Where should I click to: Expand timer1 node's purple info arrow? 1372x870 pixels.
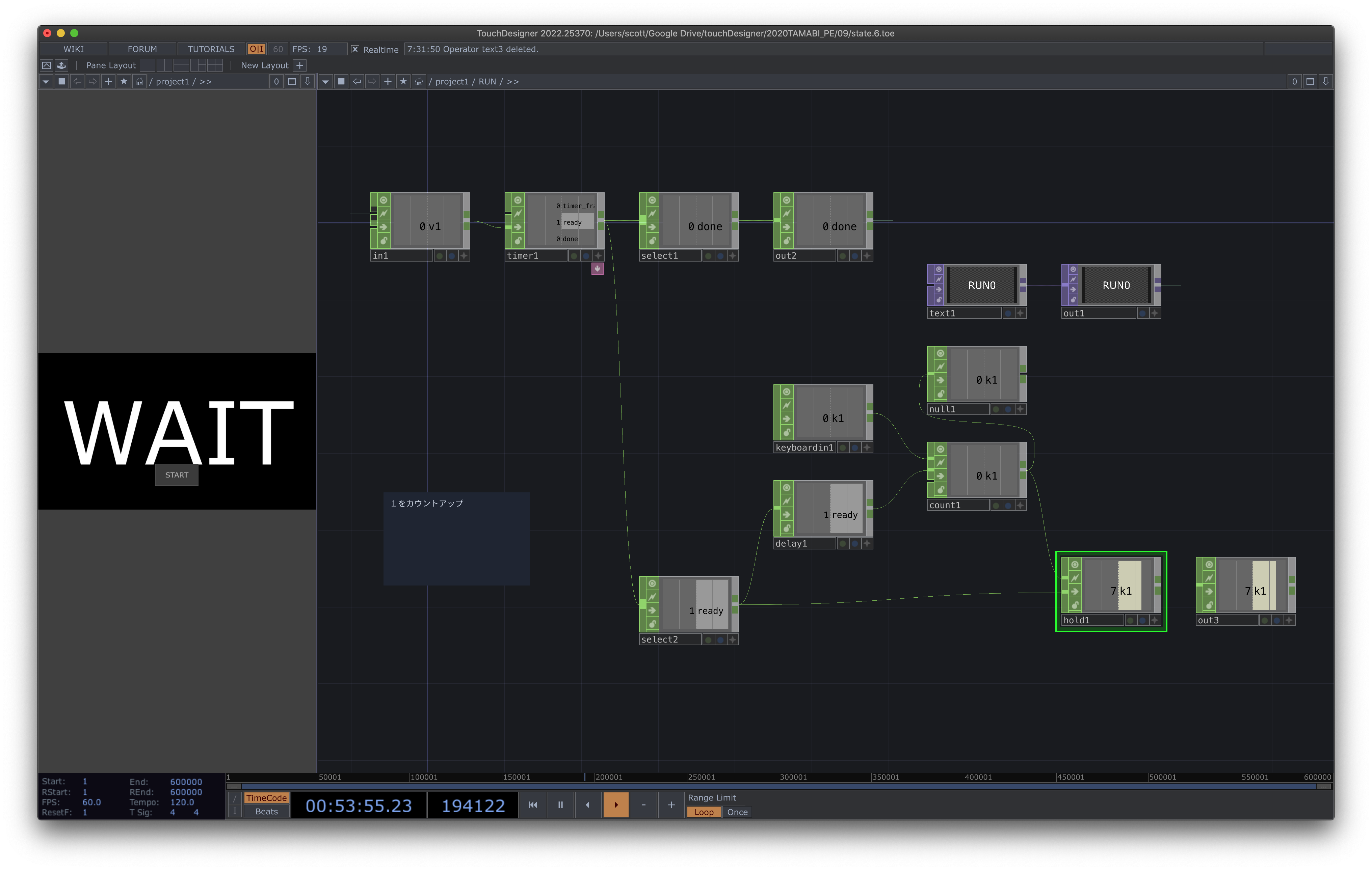click(597, 268)
